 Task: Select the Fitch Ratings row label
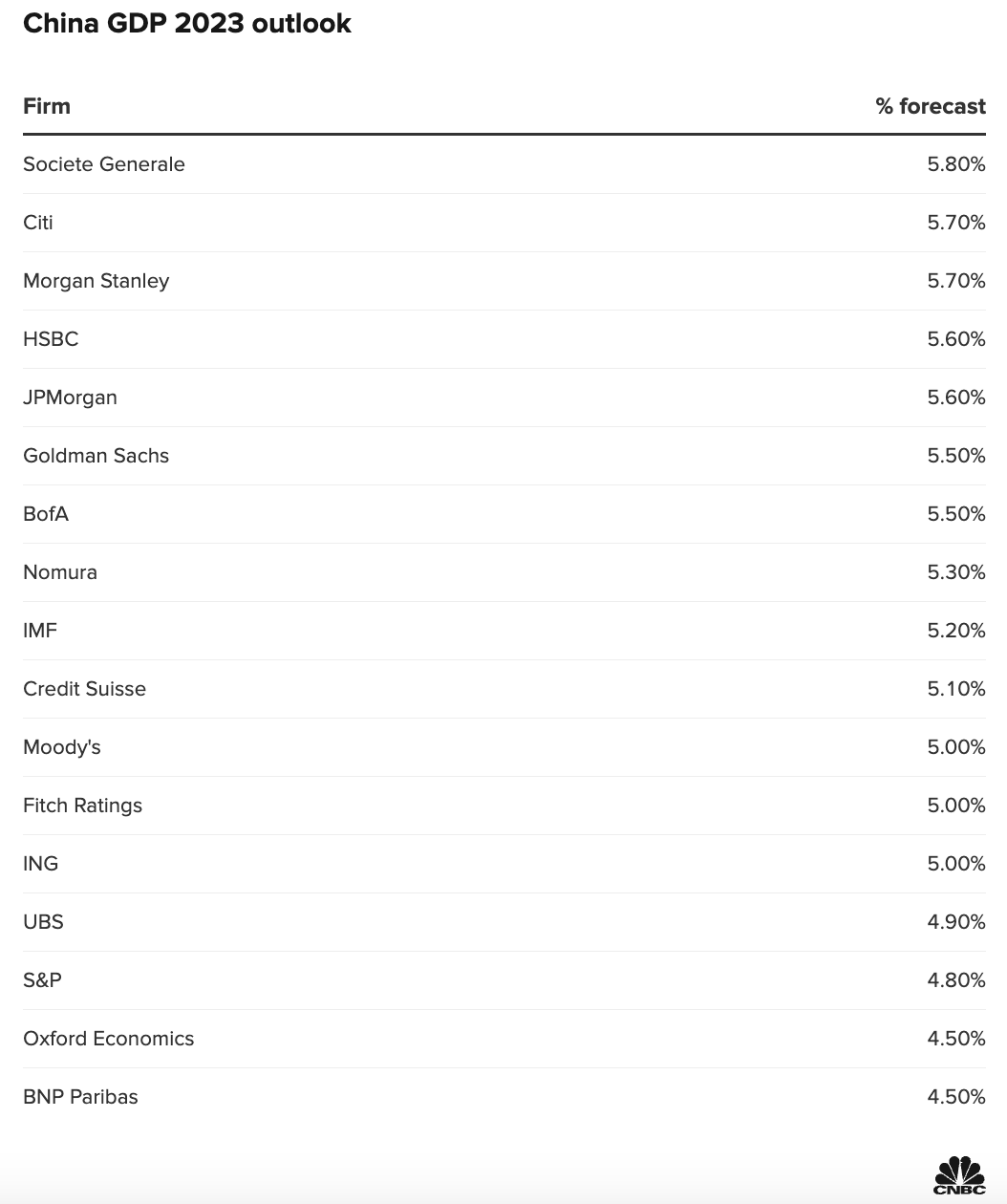pos(82,806)
